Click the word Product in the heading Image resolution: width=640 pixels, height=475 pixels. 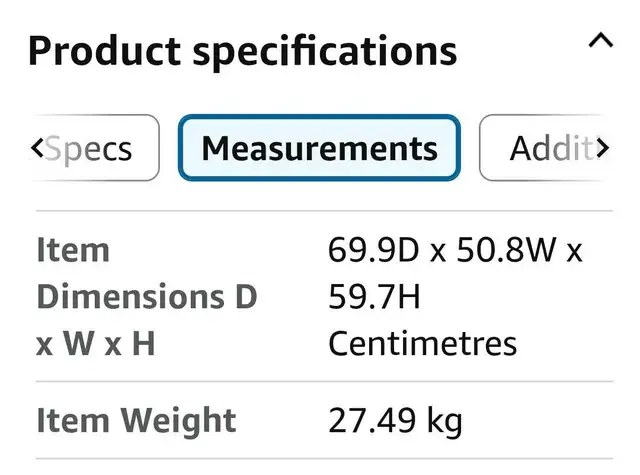104,51
